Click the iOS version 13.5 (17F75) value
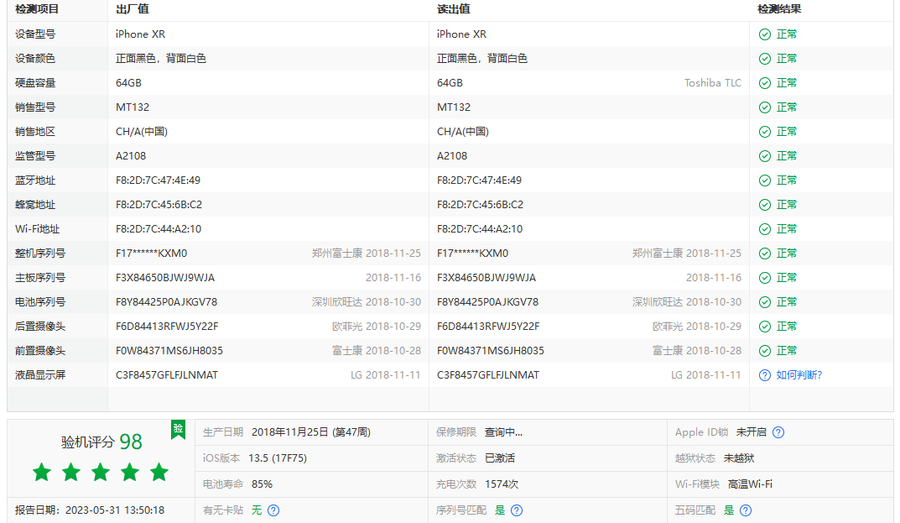 pyautogui.click(x=278, y=458)
